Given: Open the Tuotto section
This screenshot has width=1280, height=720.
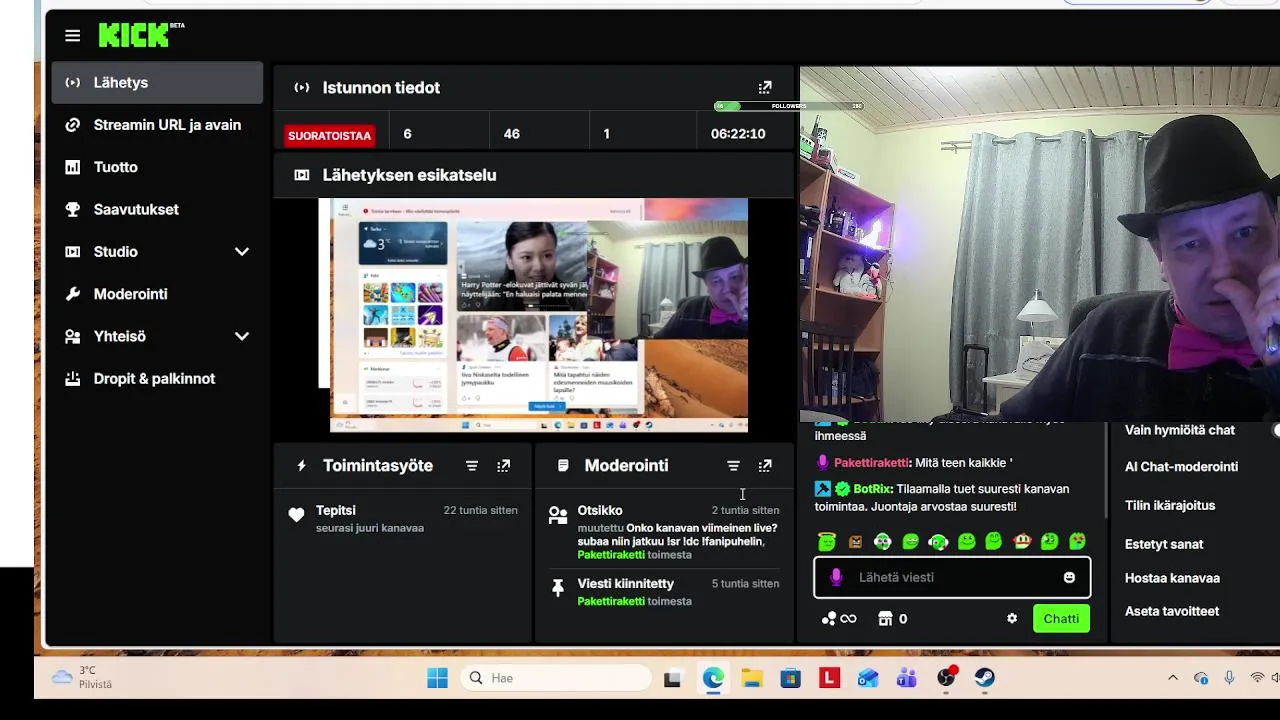Looking at the screenshot, I should pos(157,167).
